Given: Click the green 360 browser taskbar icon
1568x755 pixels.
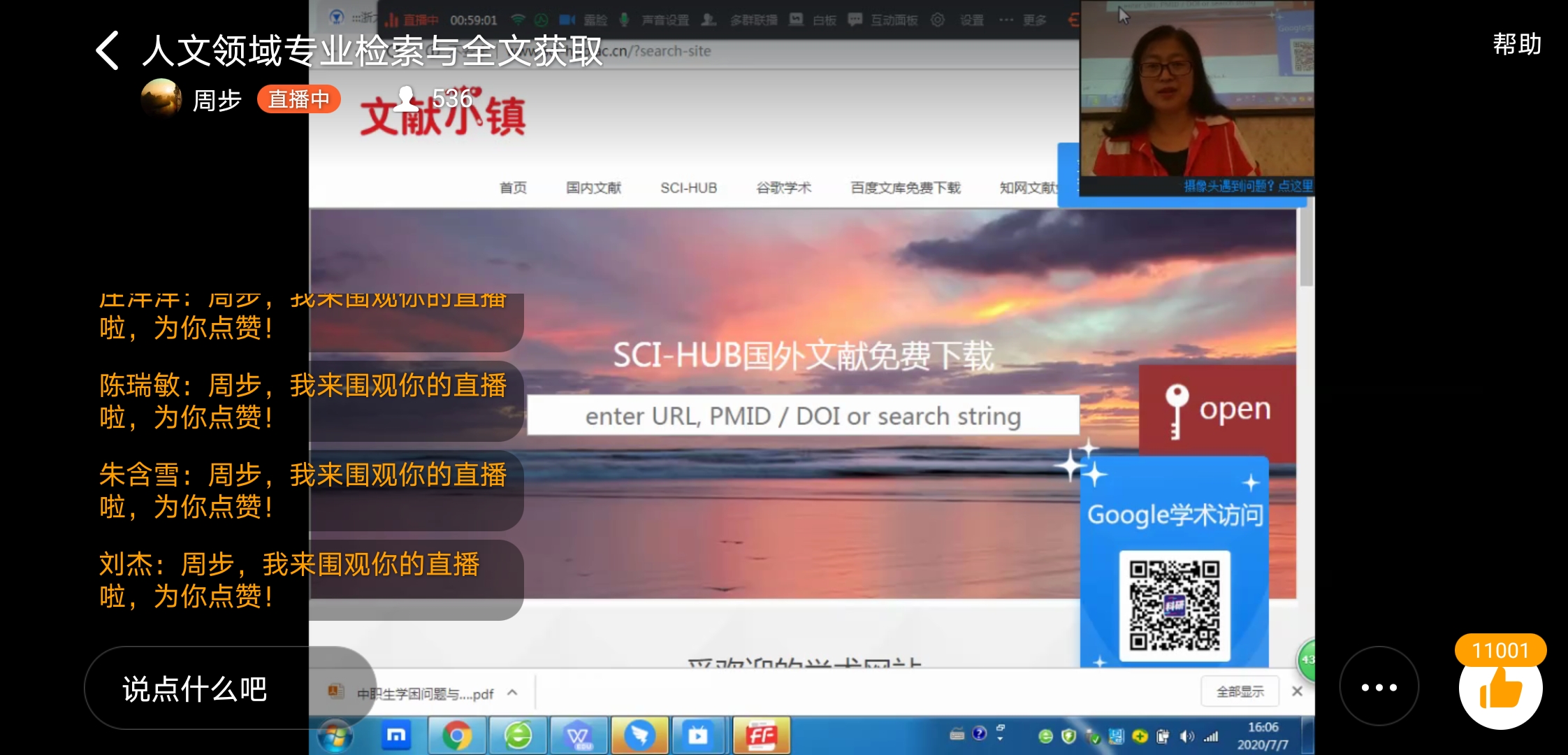Looking at the screenshot, I should click(x=518, y=735).
